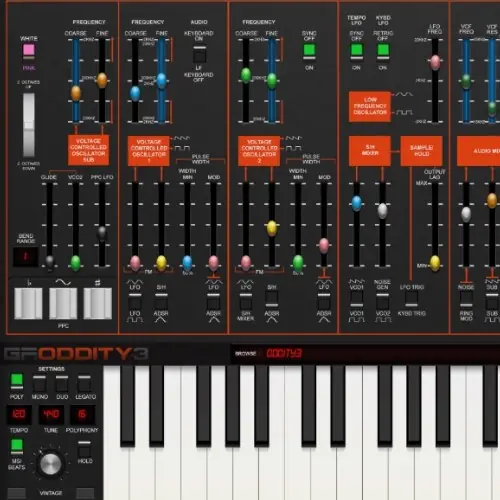500x500 pixels.
Task: Click the sawtooth wave icon beside Oscillator 1
Action: 182,138
